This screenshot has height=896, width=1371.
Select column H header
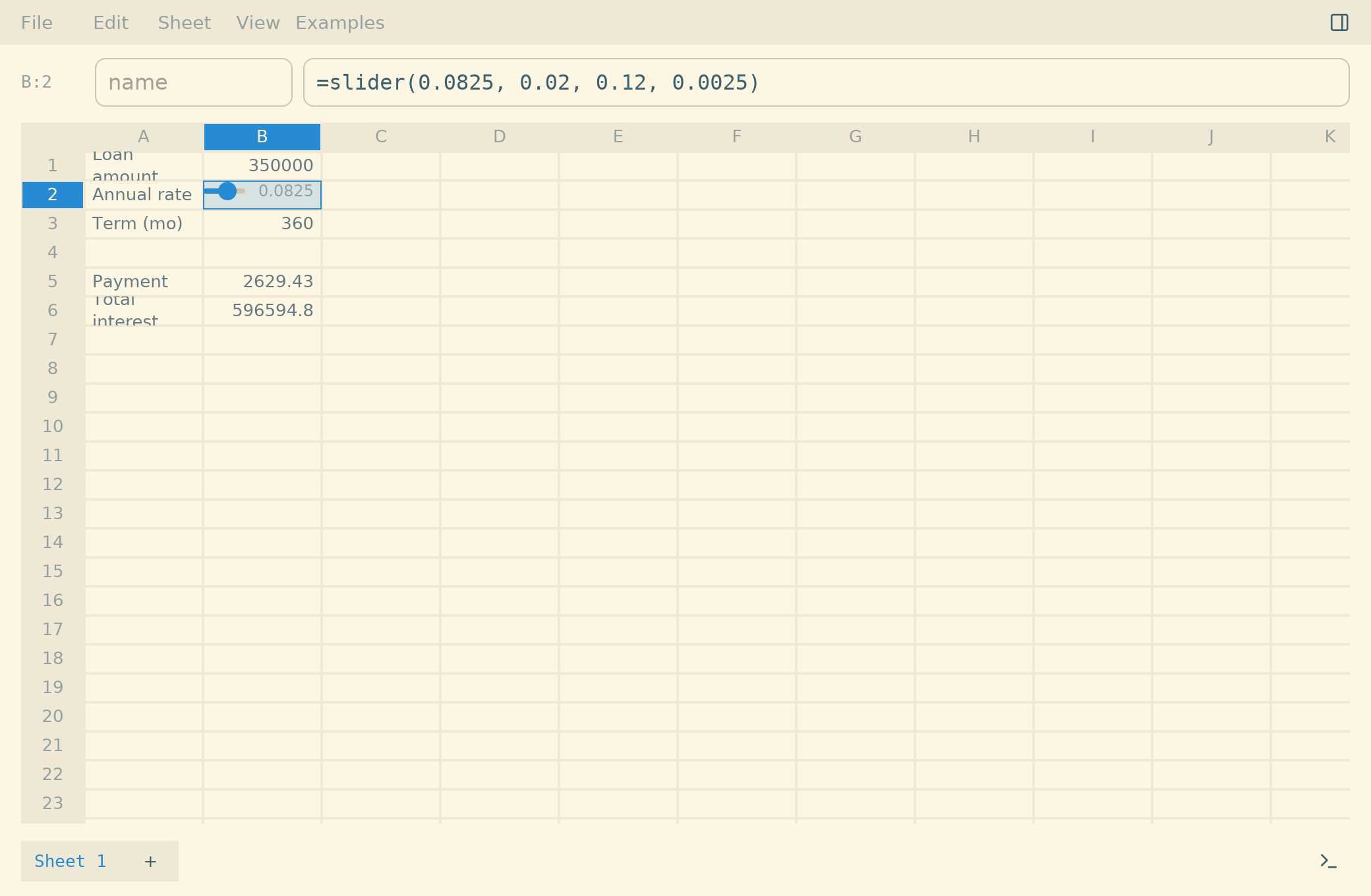(974, 137)
